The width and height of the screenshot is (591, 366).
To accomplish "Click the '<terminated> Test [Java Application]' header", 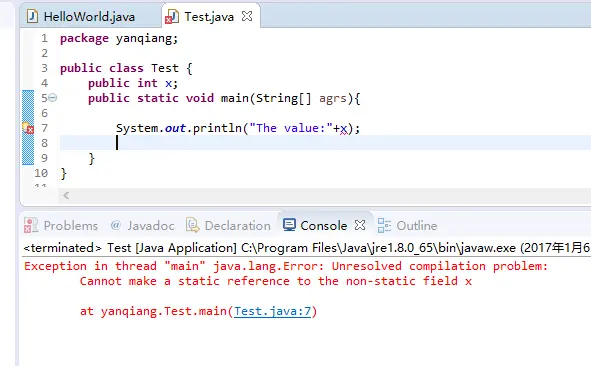I will pos(307,248).
